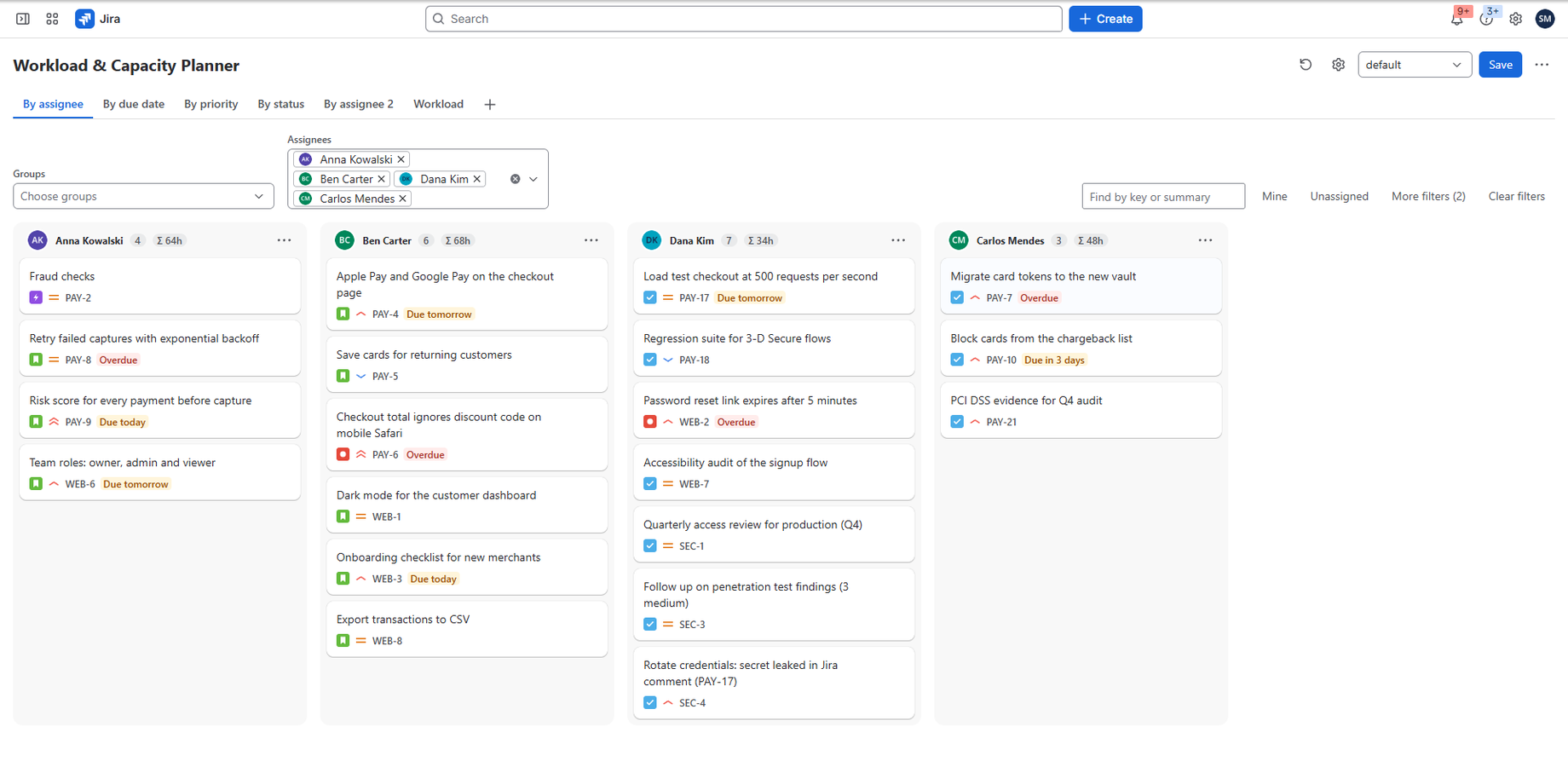Click the Create button

(x=1105, y=19)
